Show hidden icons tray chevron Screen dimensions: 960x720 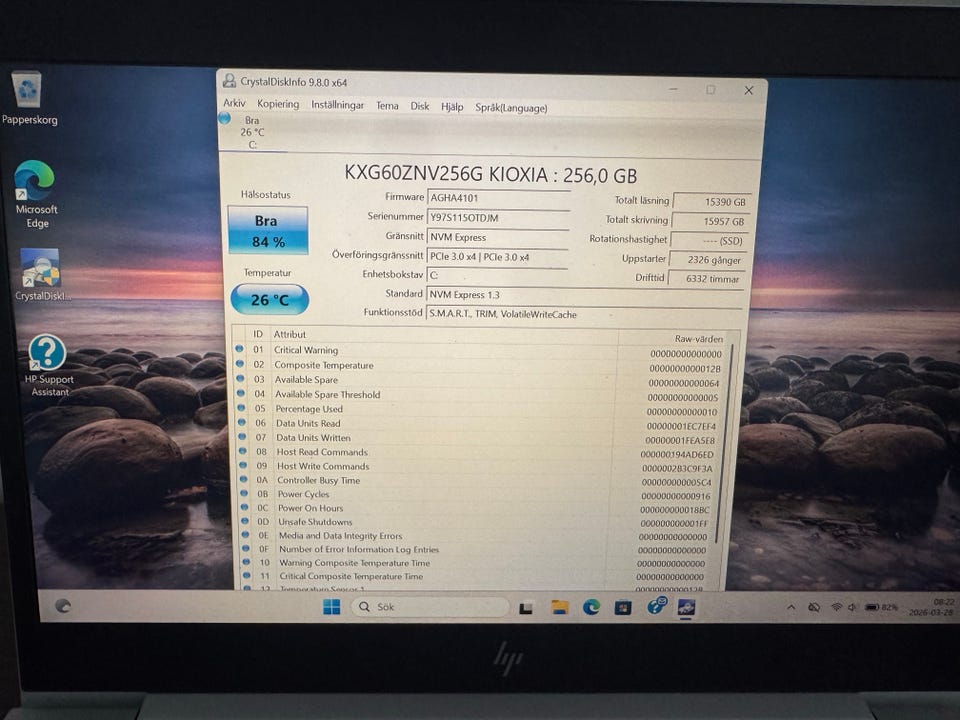791,607
